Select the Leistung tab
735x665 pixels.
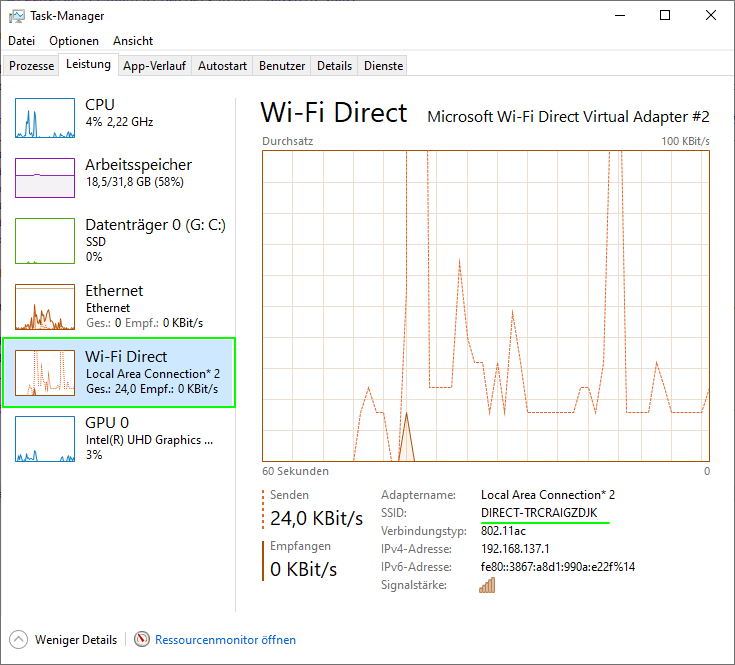(88, 64)
